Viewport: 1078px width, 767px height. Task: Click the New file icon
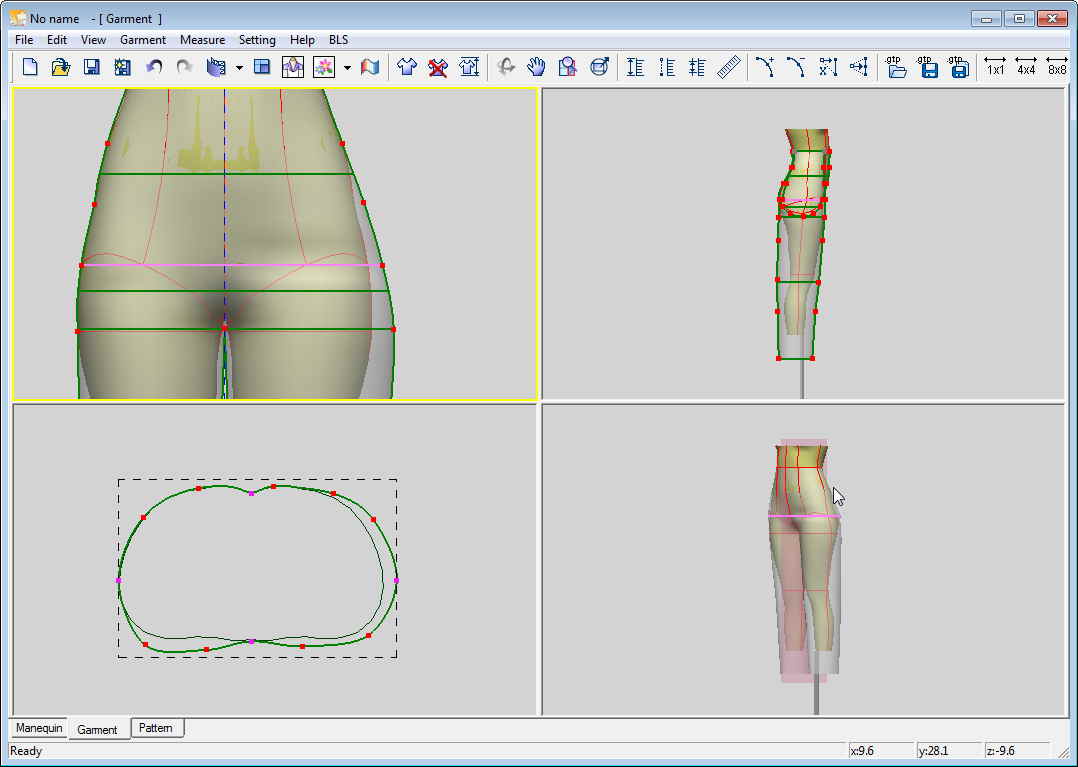tap(30, 67)
